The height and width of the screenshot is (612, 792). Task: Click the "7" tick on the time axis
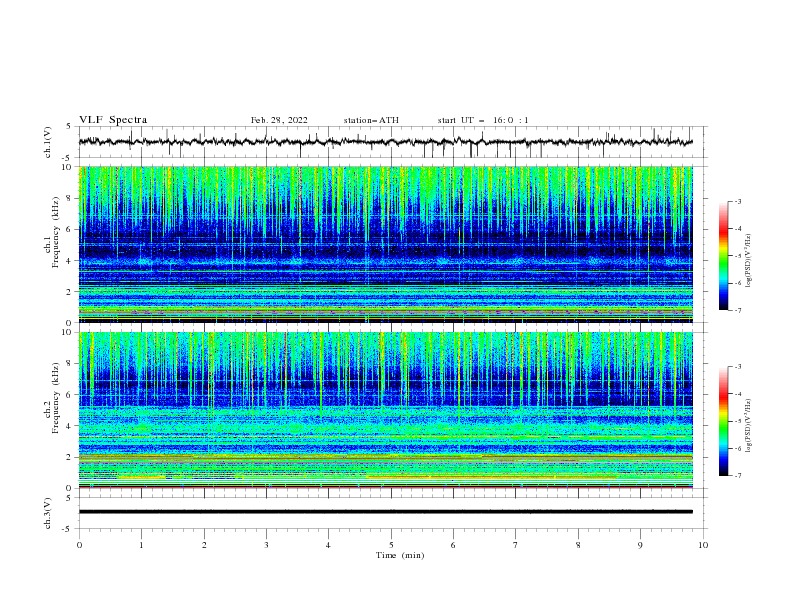(516, 545)
